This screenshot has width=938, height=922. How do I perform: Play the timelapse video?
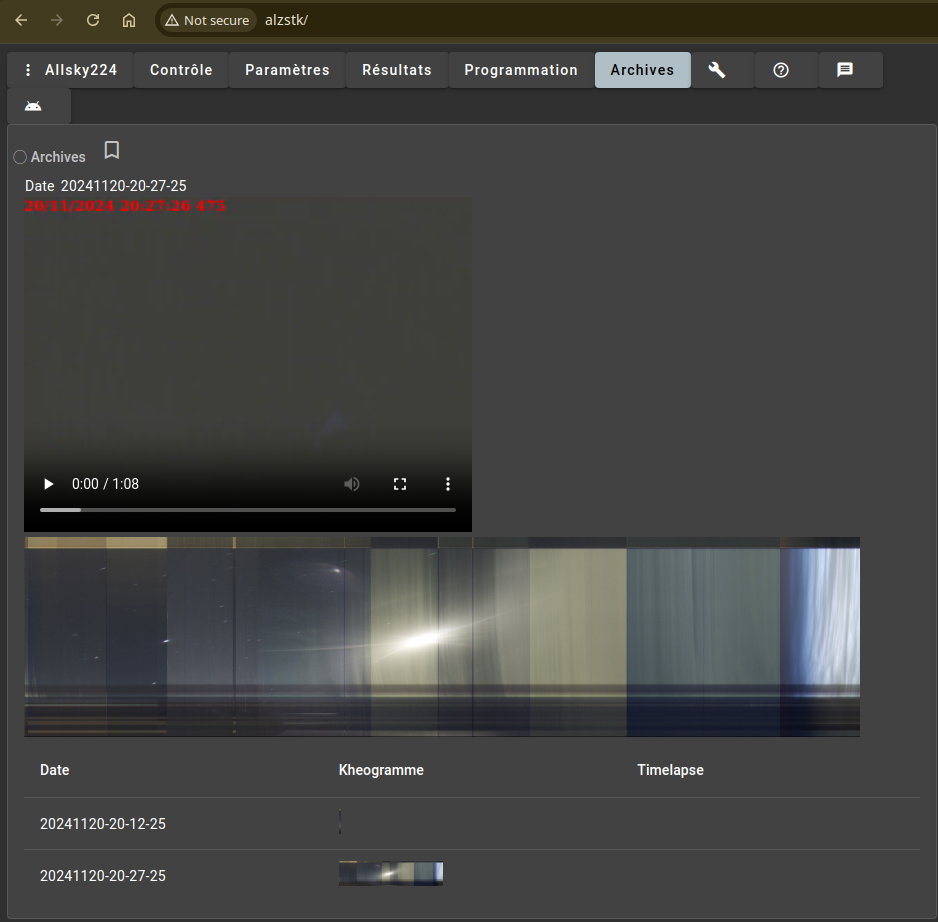click(48, 484)
